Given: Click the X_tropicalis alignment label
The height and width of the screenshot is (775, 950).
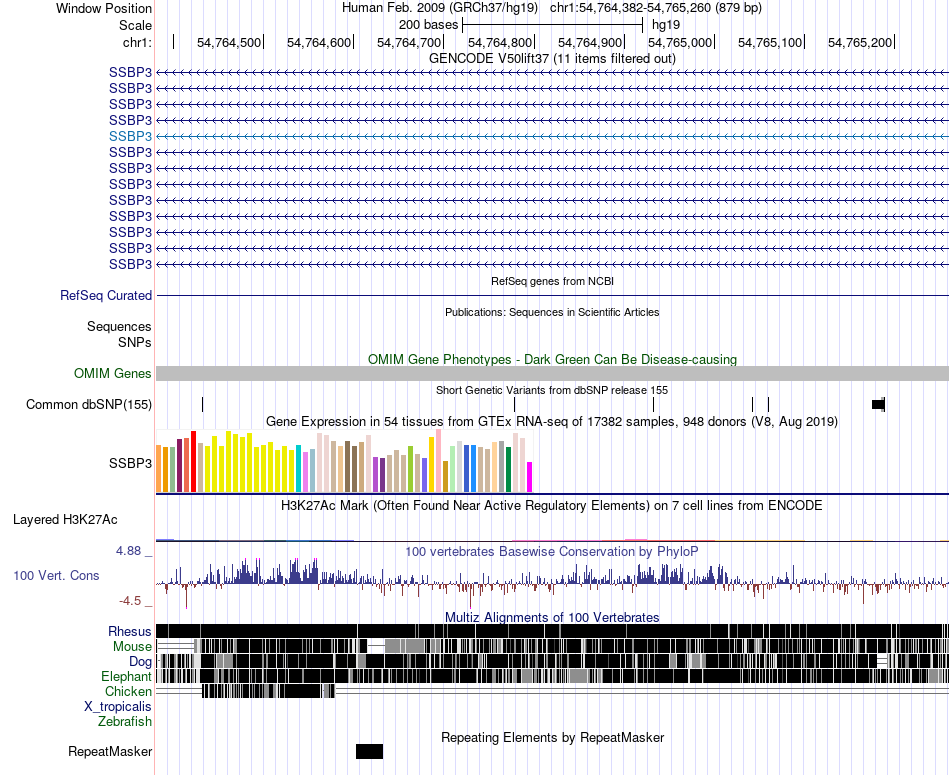Looking at the screenshot, I should pos(118,707).
